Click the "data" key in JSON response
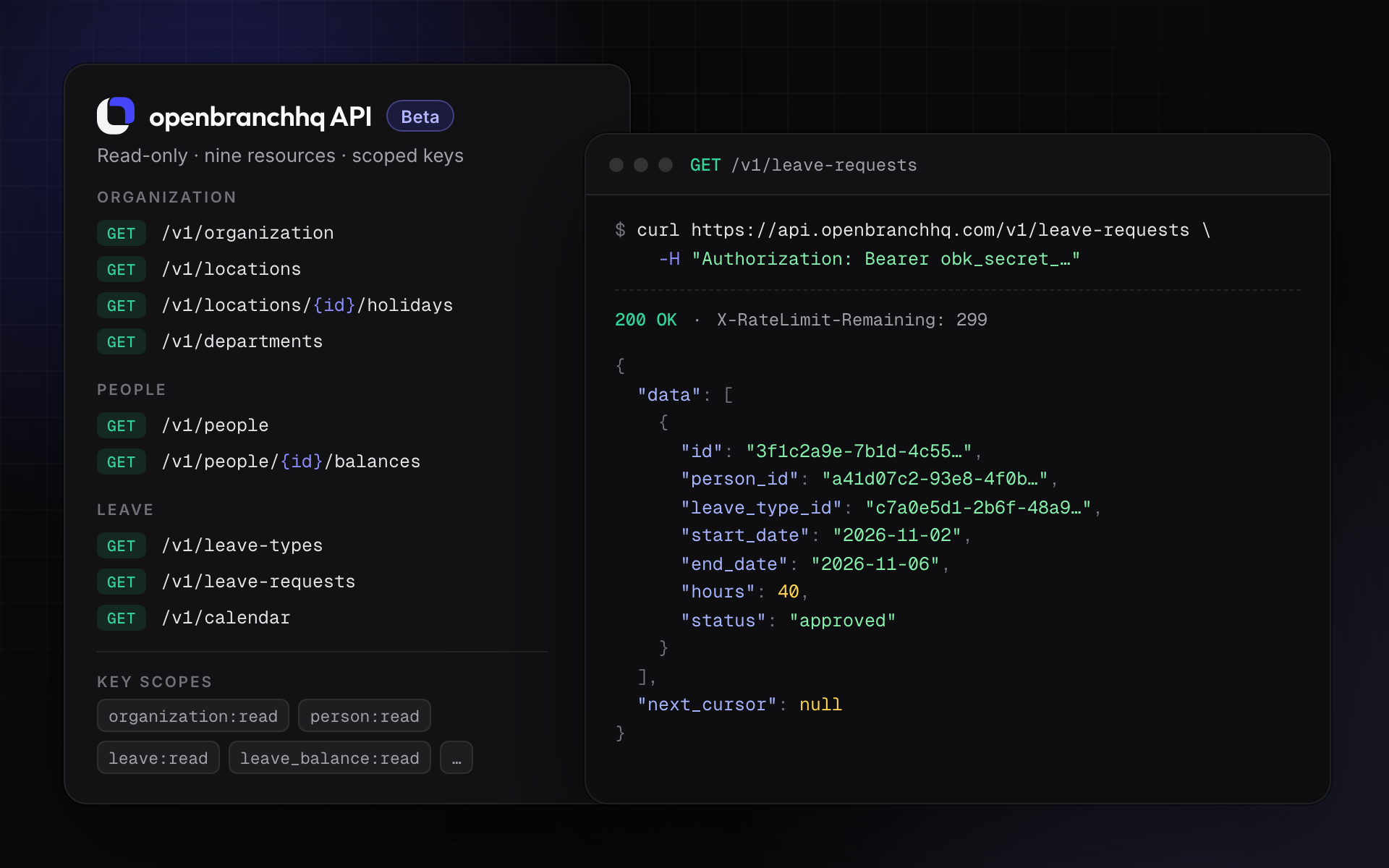 (669, 395)
